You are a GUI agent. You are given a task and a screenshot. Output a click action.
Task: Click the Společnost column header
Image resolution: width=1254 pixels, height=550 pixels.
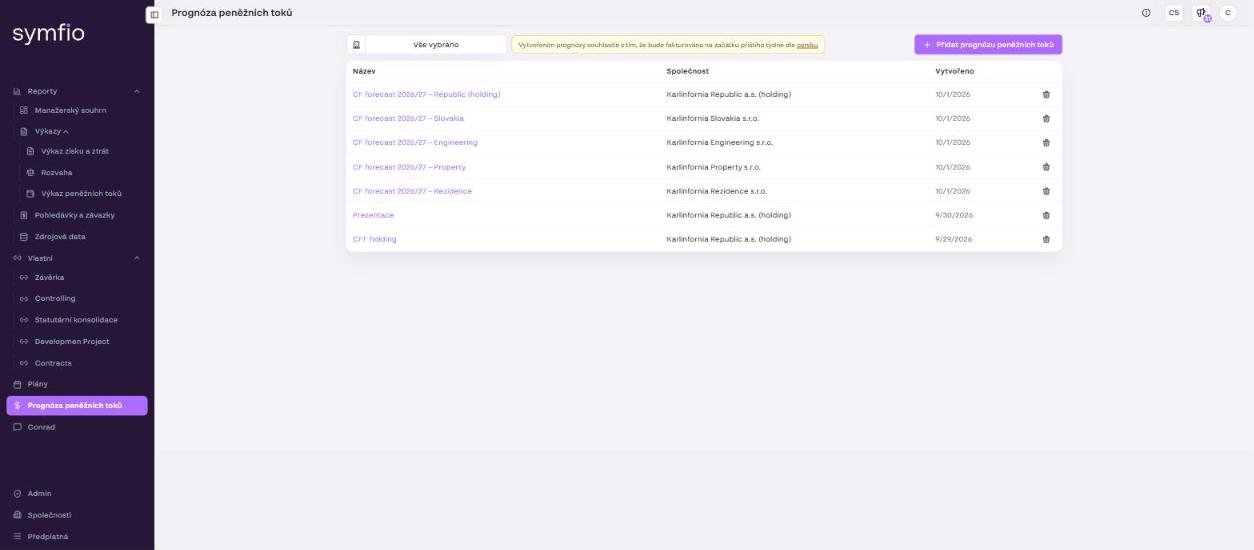(688, 71)
